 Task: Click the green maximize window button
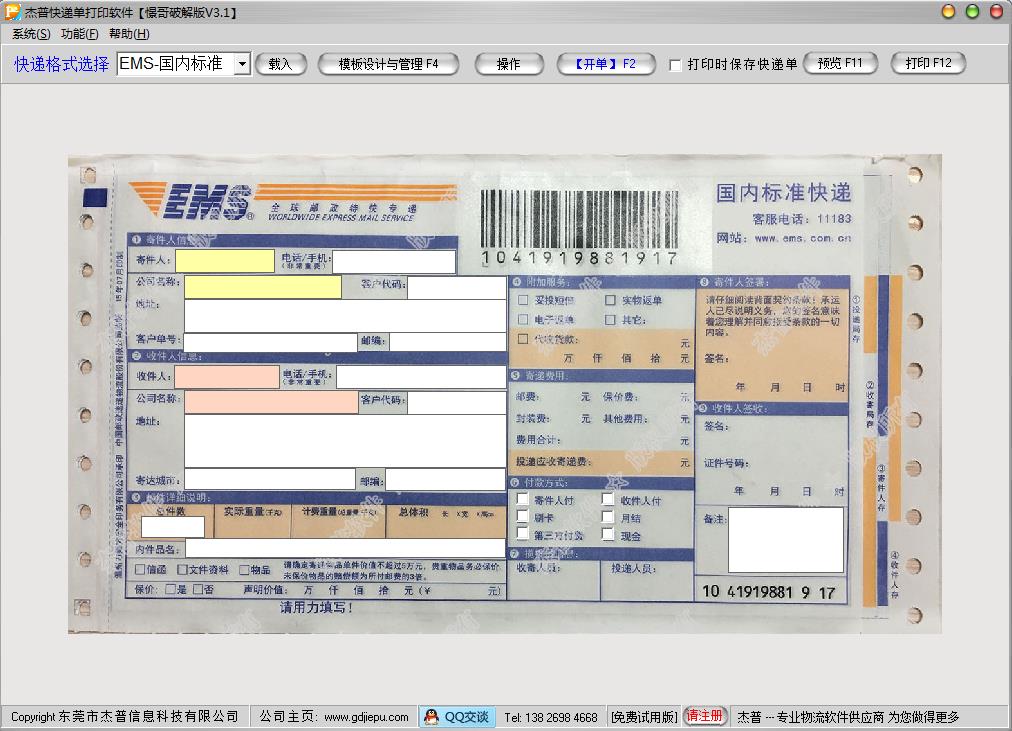coord(972,12)
